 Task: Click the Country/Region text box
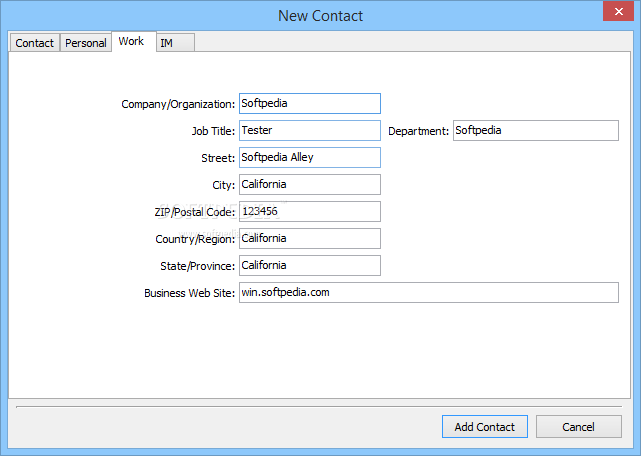coord(310,238)
